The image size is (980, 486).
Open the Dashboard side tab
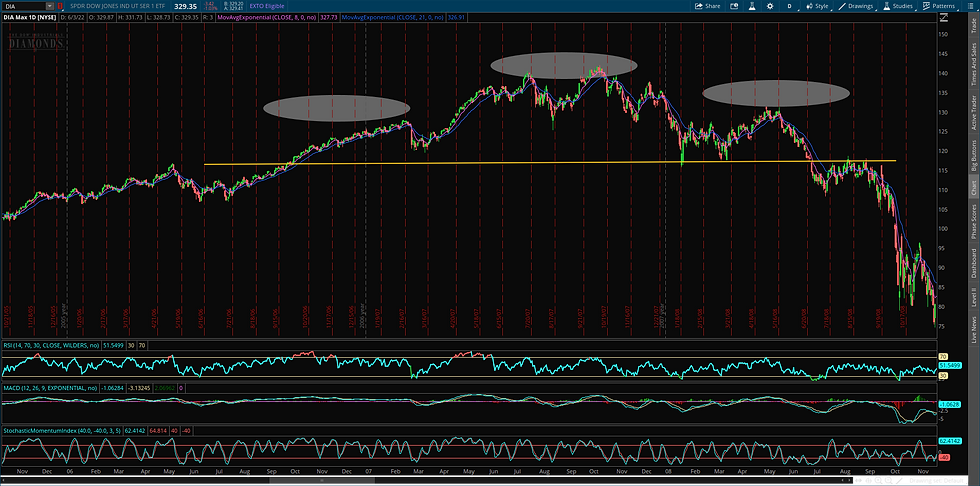tap(973, 262)
